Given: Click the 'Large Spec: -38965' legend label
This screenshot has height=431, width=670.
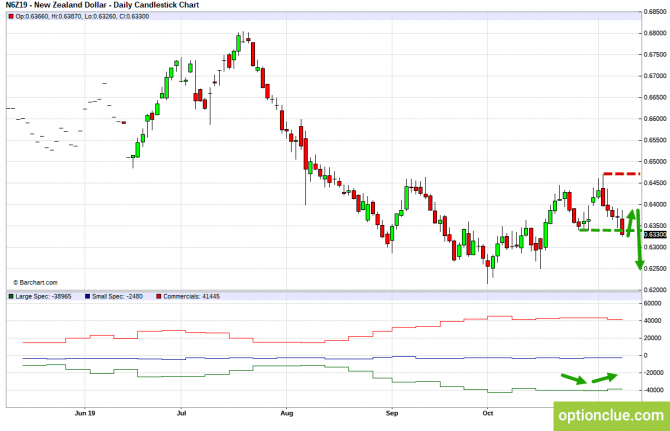Looking at the screenshot, I should [43, 296].
